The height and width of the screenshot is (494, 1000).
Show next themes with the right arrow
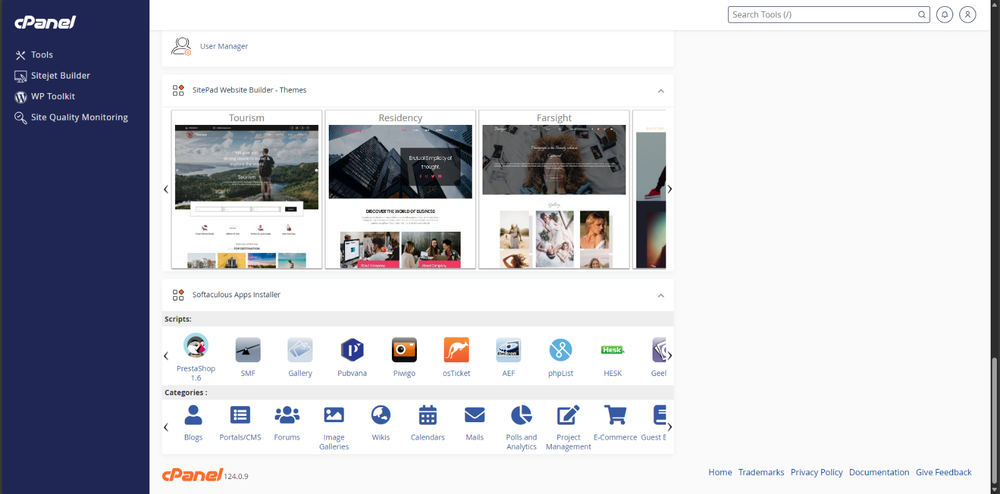(x=670, y=189)
